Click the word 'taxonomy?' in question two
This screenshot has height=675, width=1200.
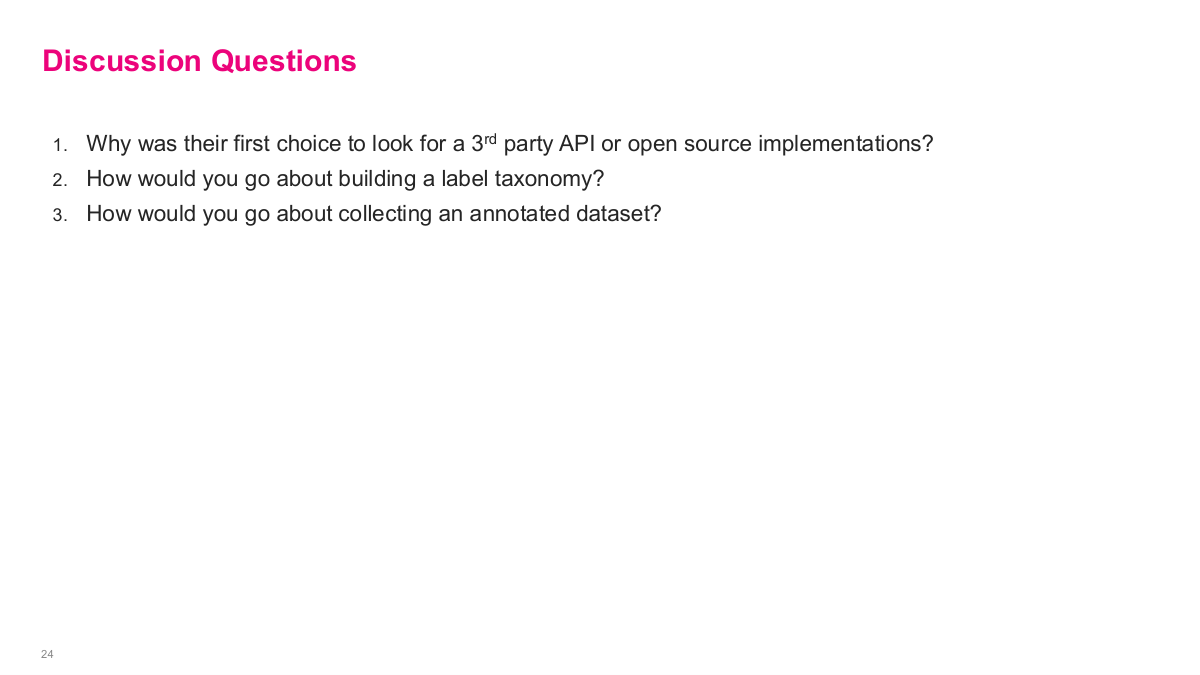[x=550, y=180]
